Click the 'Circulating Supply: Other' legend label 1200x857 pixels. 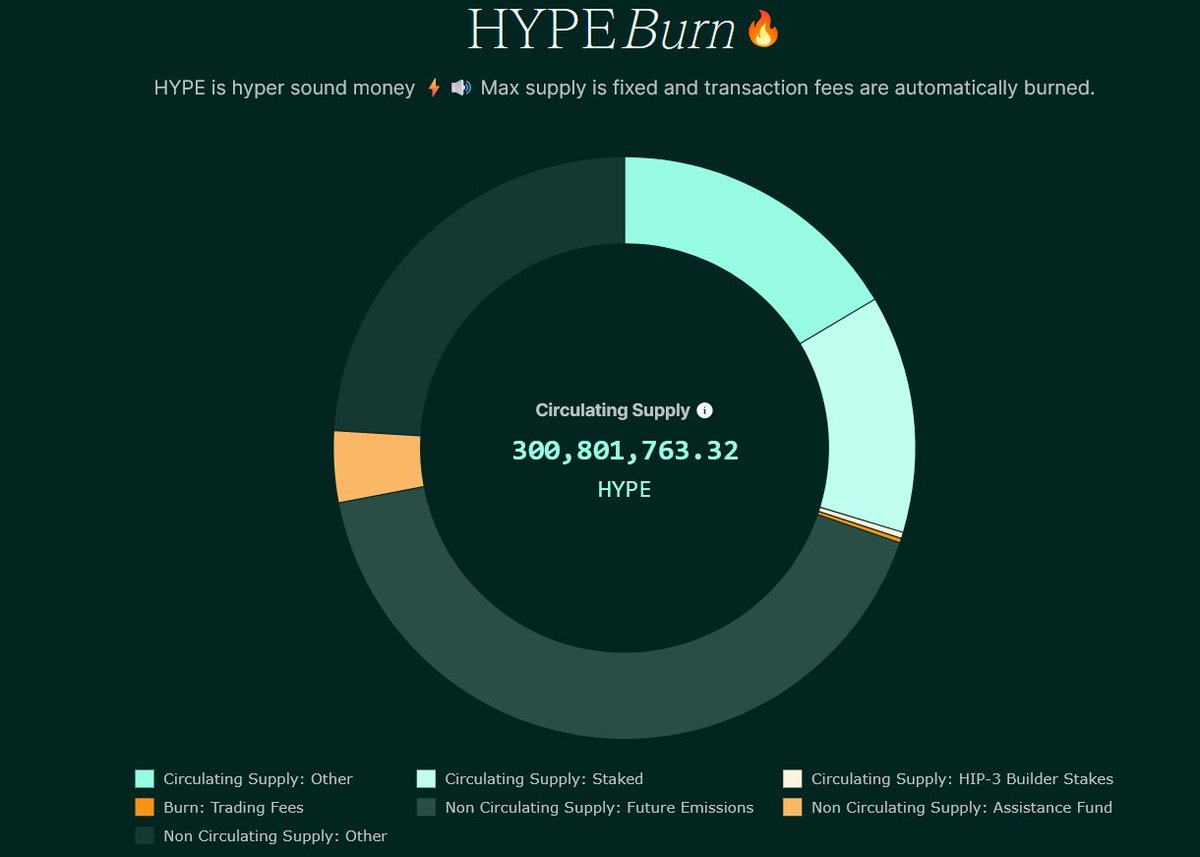pos(258,779)
